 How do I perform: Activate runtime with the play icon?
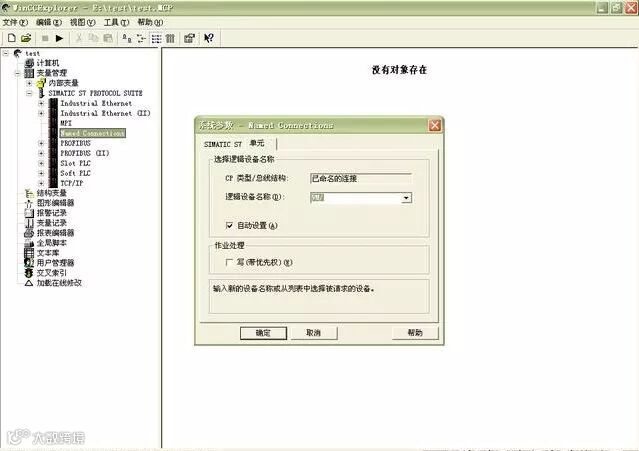pos(59,38)
